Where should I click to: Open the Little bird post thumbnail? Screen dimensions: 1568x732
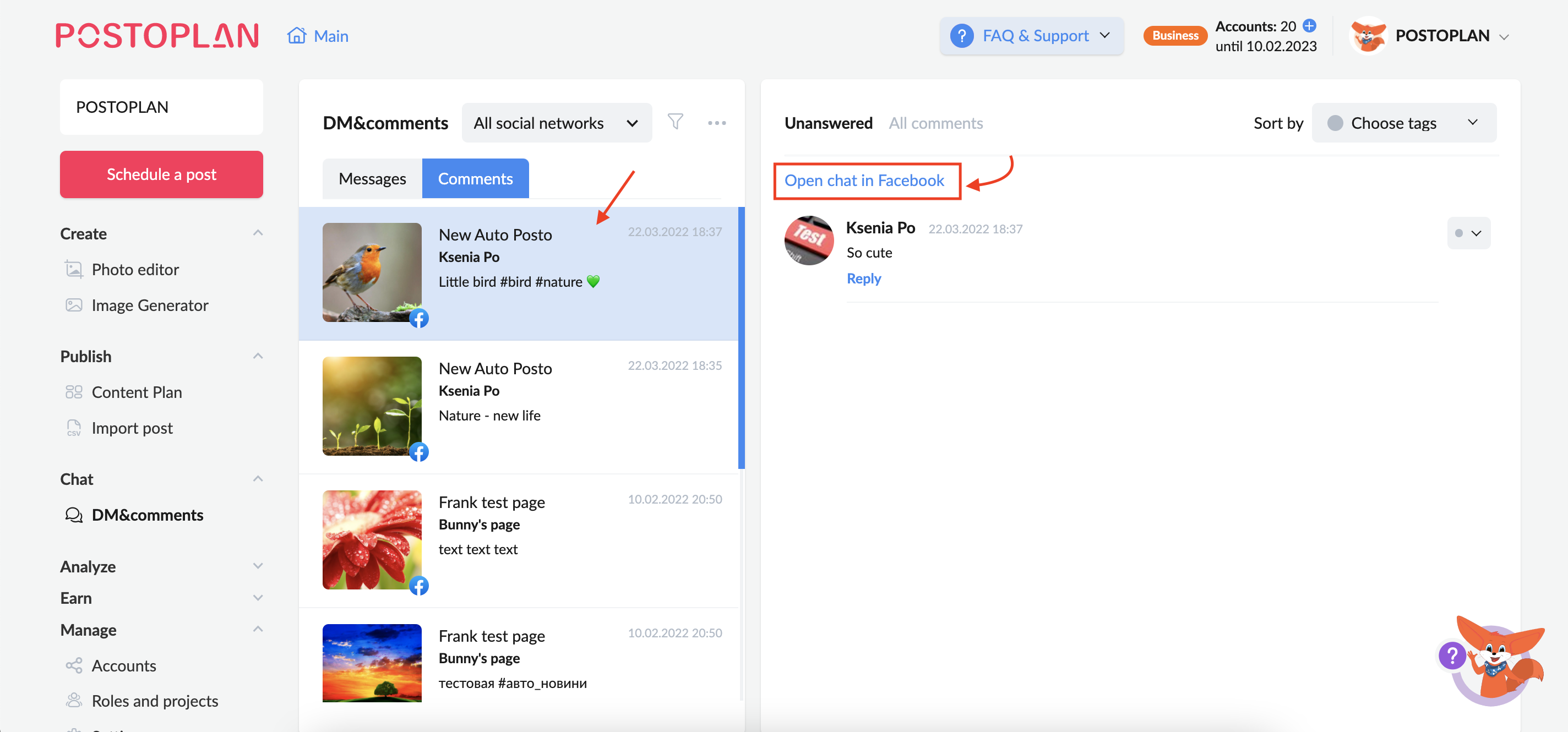pyautogui.click(x=371, y=272)
